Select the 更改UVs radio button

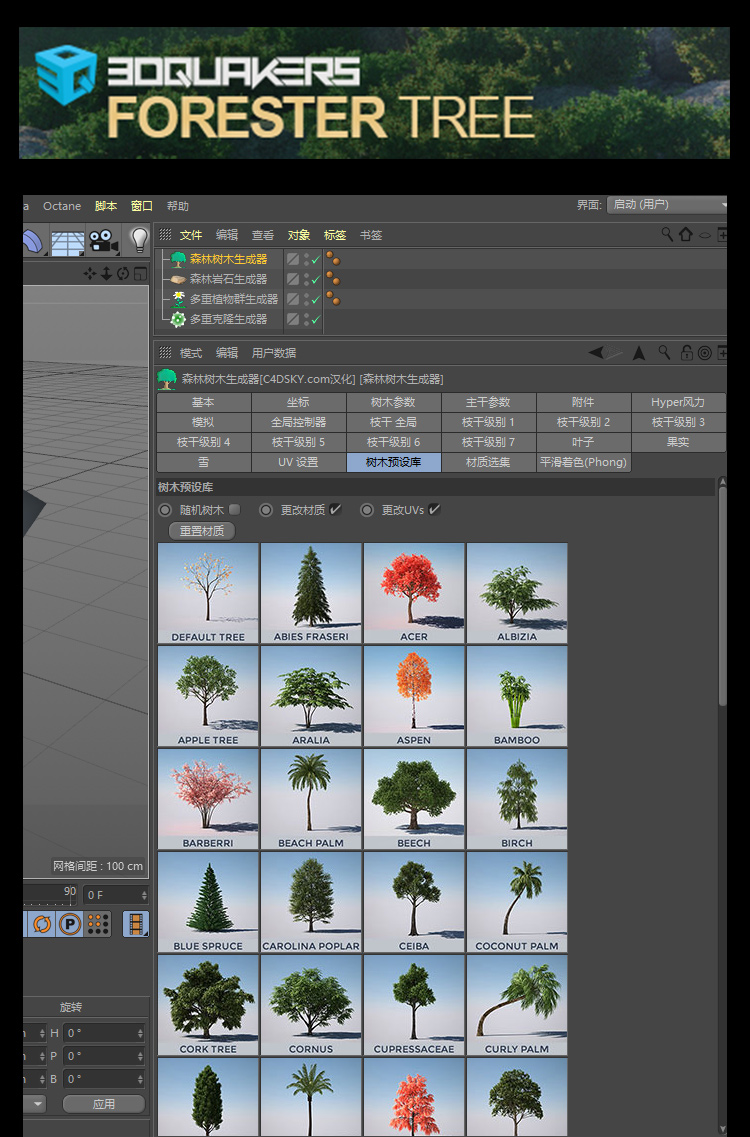click(367, 510)
